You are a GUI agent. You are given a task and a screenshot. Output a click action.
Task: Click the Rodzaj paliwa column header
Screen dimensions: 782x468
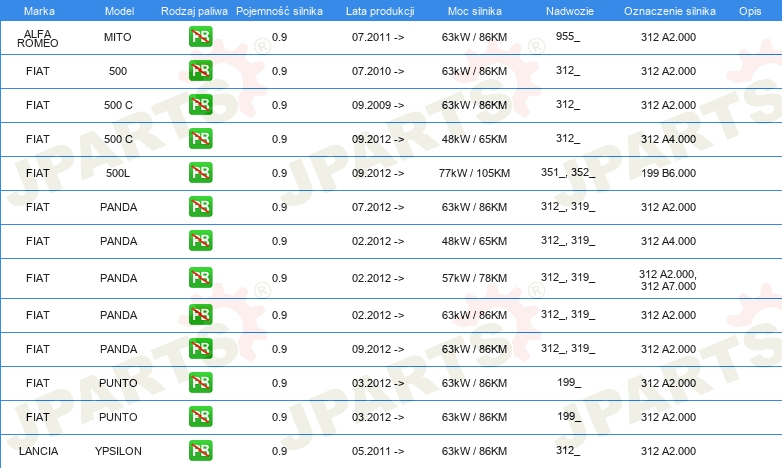pos(194,11)
